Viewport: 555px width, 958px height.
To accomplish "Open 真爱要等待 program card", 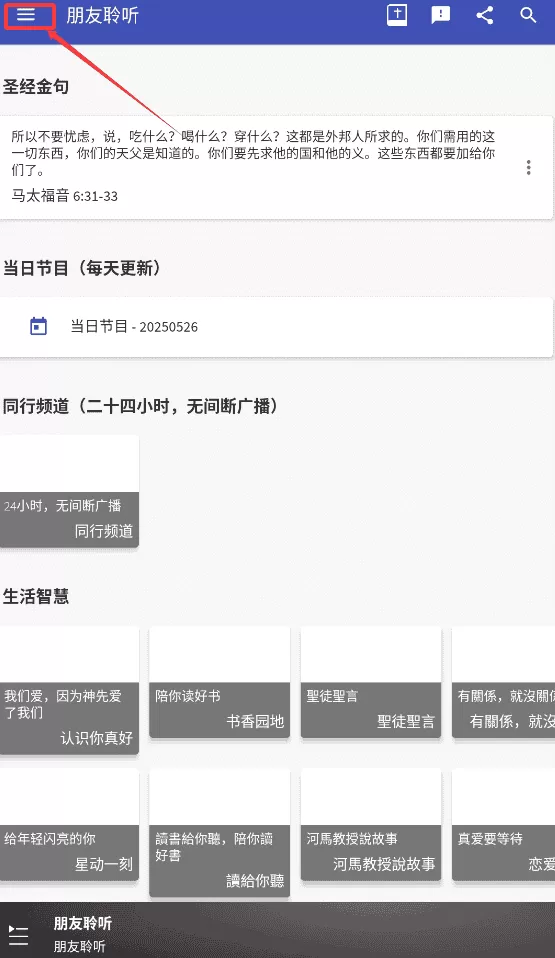I will (x=504, y=825).
